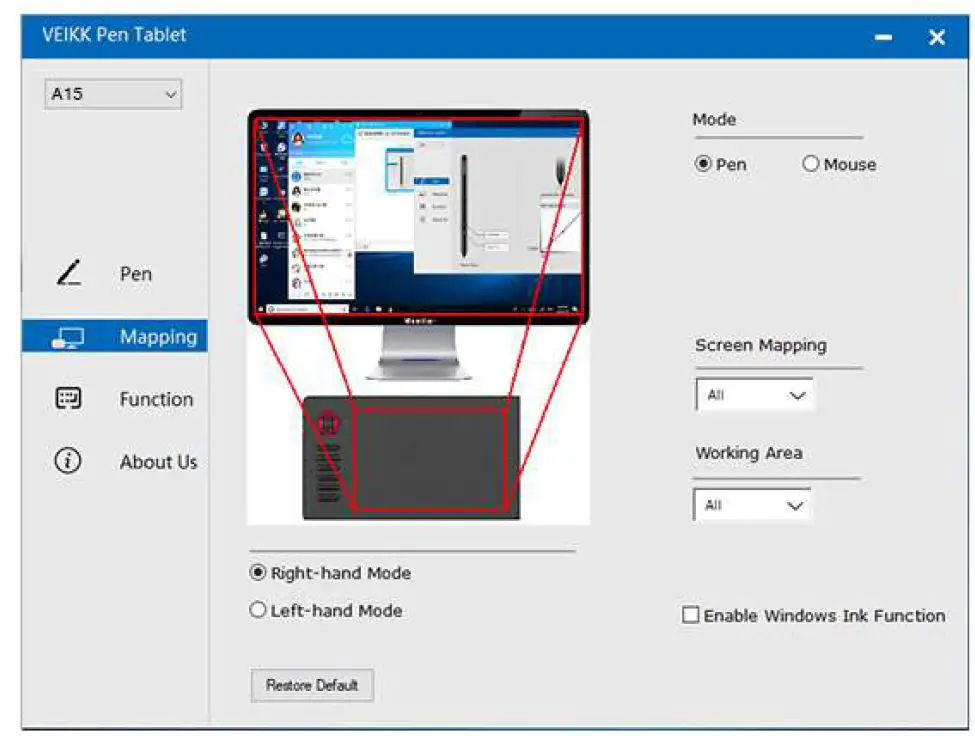Viewport: 975px width, 736px height.
Task: Click the About Us info icon
Action: tap(68, 461)
